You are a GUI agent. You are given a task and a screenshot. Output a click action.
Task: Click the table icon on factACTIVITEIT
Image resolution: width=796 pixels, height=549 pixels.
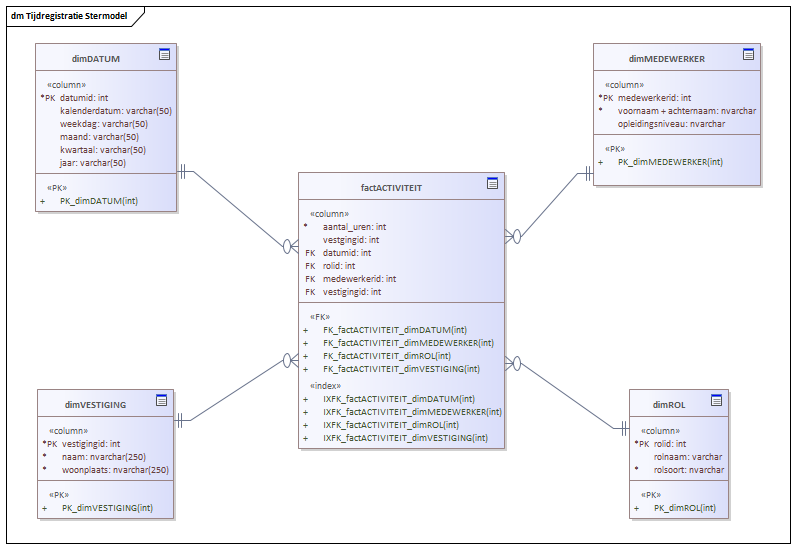click(492, 183)
